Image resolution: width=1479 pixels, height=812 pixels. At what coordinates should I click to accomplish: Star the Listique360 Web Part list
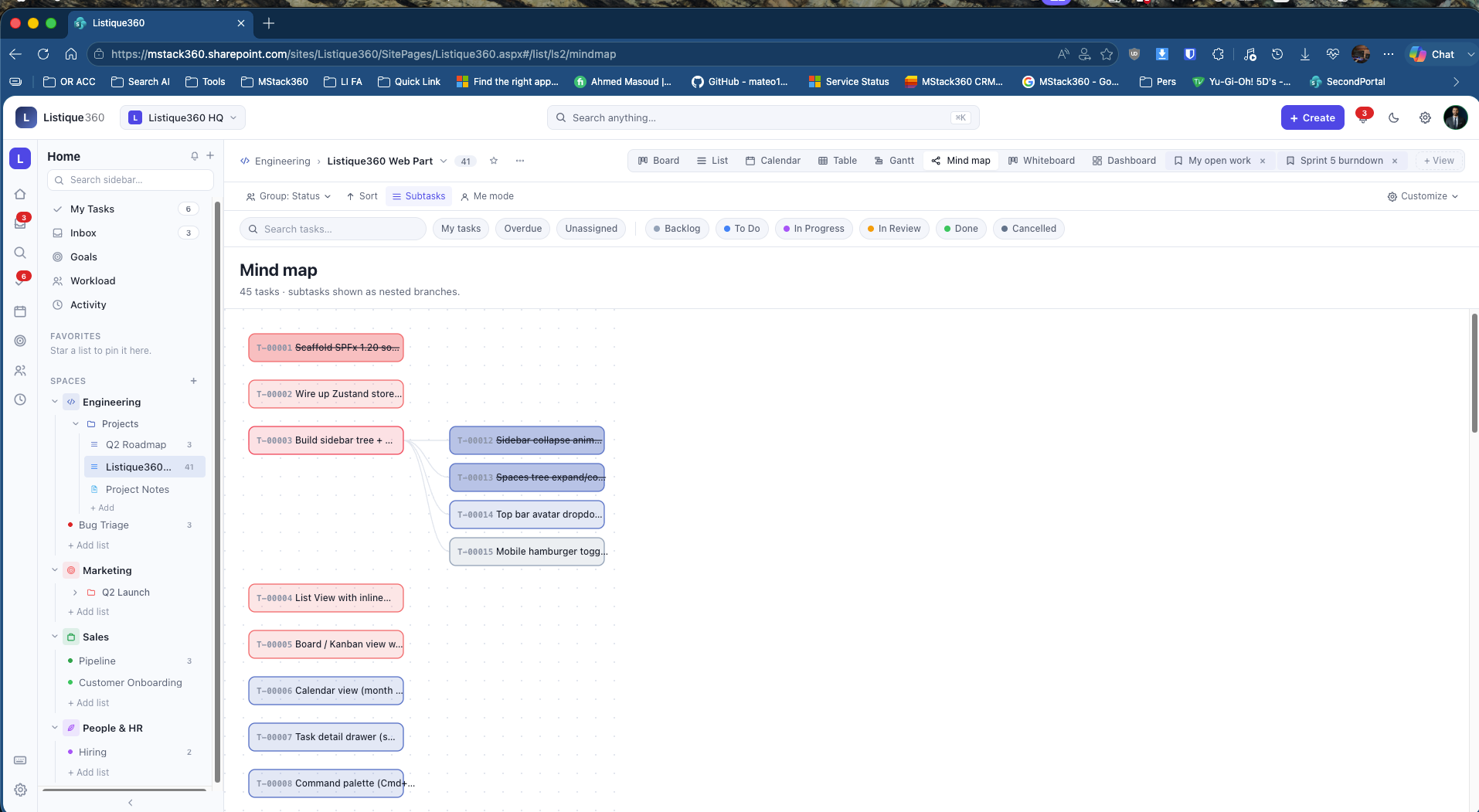(494, 161)
